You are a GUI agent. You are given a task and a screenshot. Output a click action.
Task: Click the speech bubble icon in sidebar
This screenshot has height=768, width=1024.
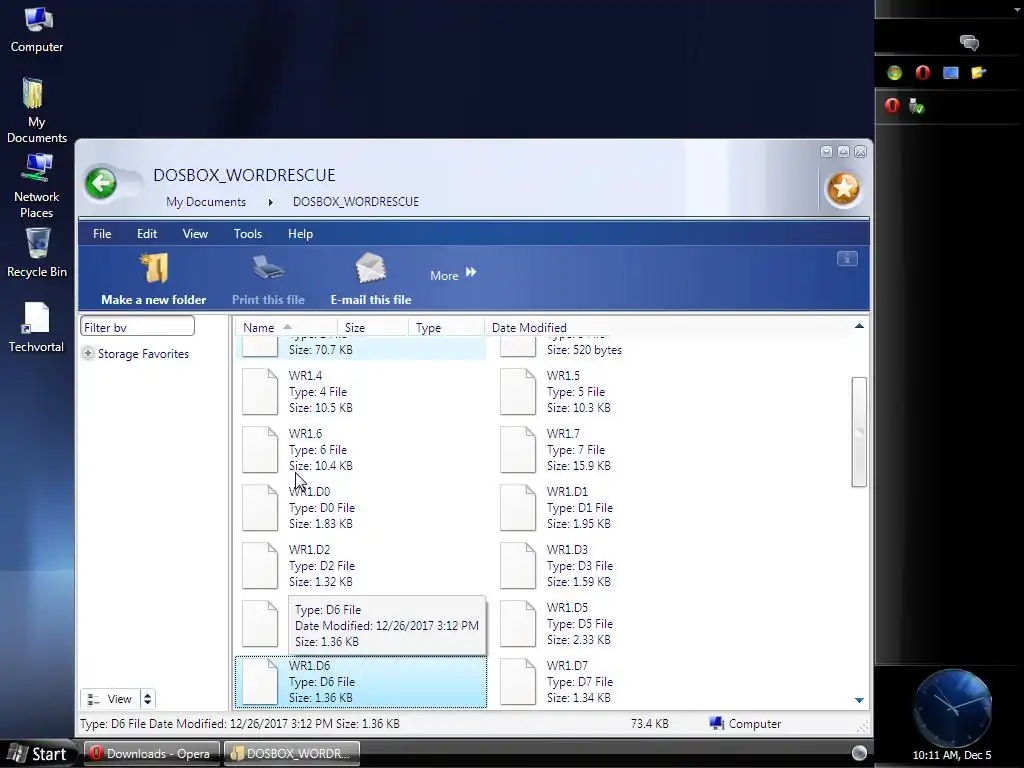tap(969, 43)
